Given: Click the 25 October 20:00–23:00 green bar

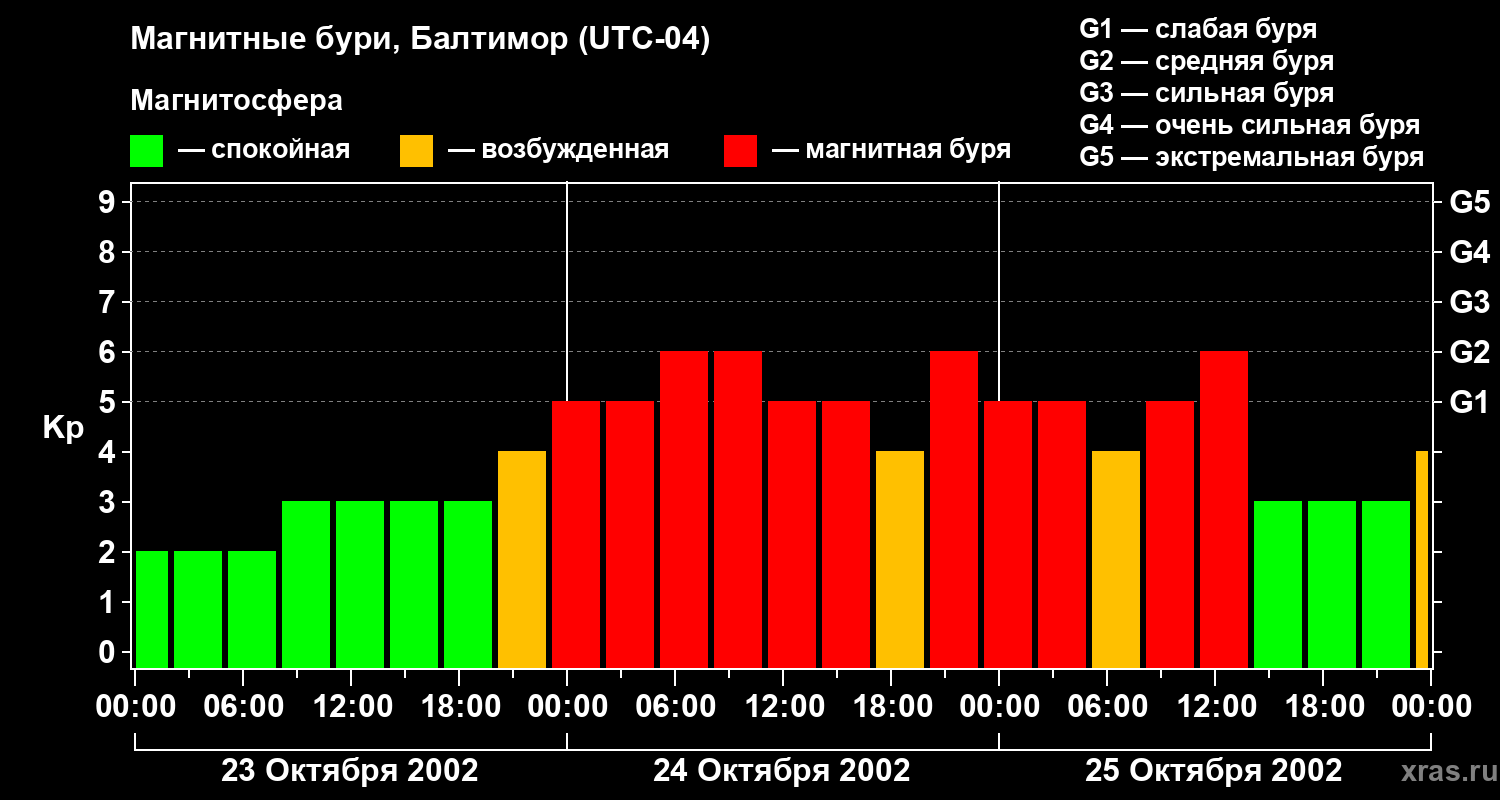Looking at the screenshot, I should click(1386, 585).
